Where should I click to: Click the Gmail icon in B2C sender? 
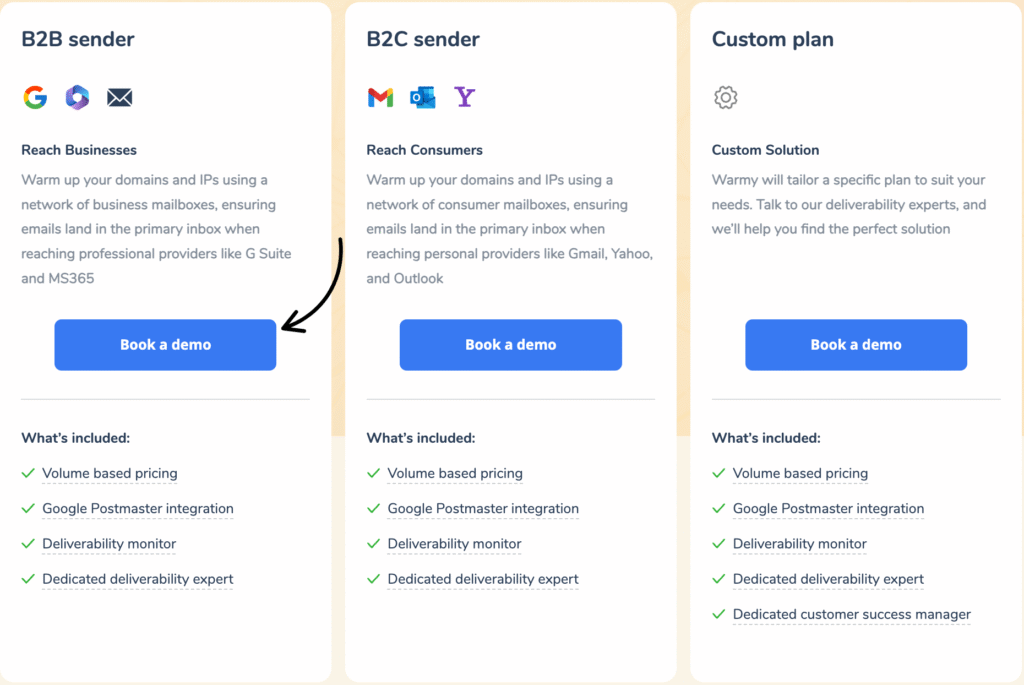point(380,97)
